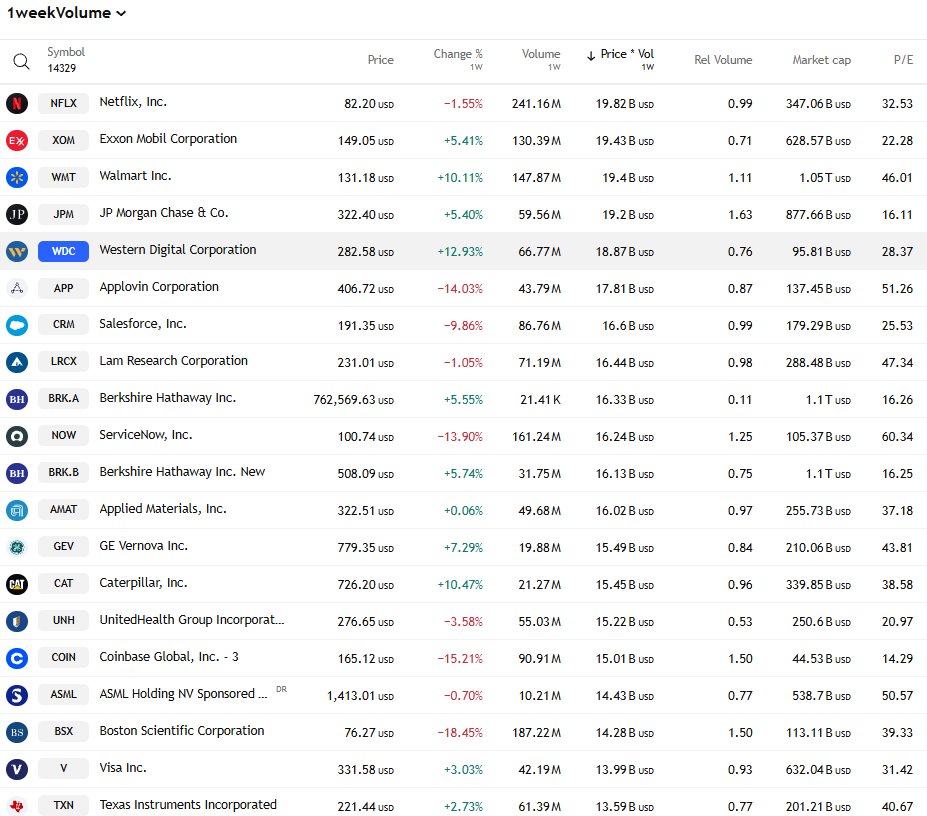Click Berkshire's price 762,569.63 USD
This screenshot has width=927, height=816.
[x=354, y=400]
